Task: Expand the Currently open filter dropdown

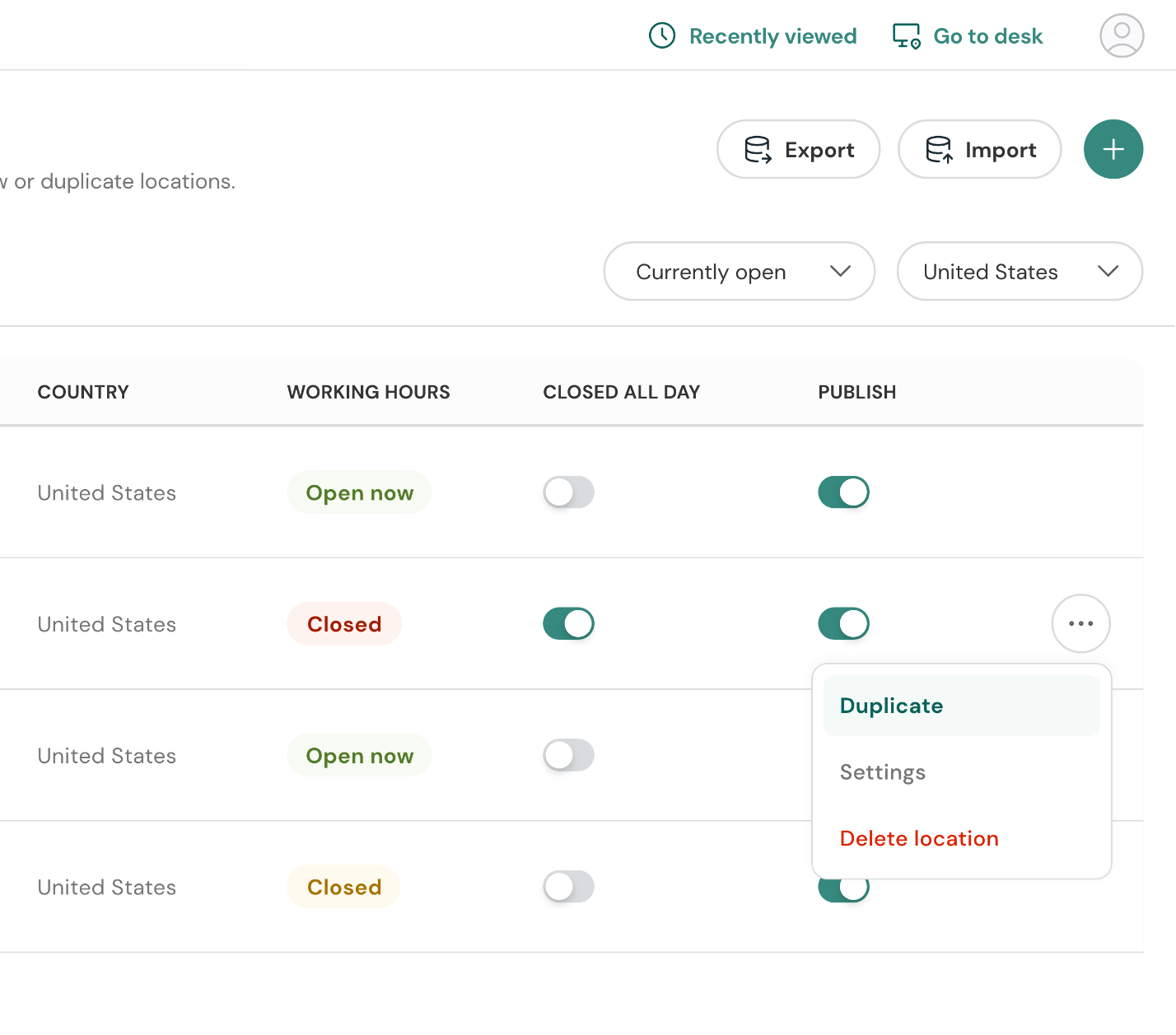Action: pos(739,272)
